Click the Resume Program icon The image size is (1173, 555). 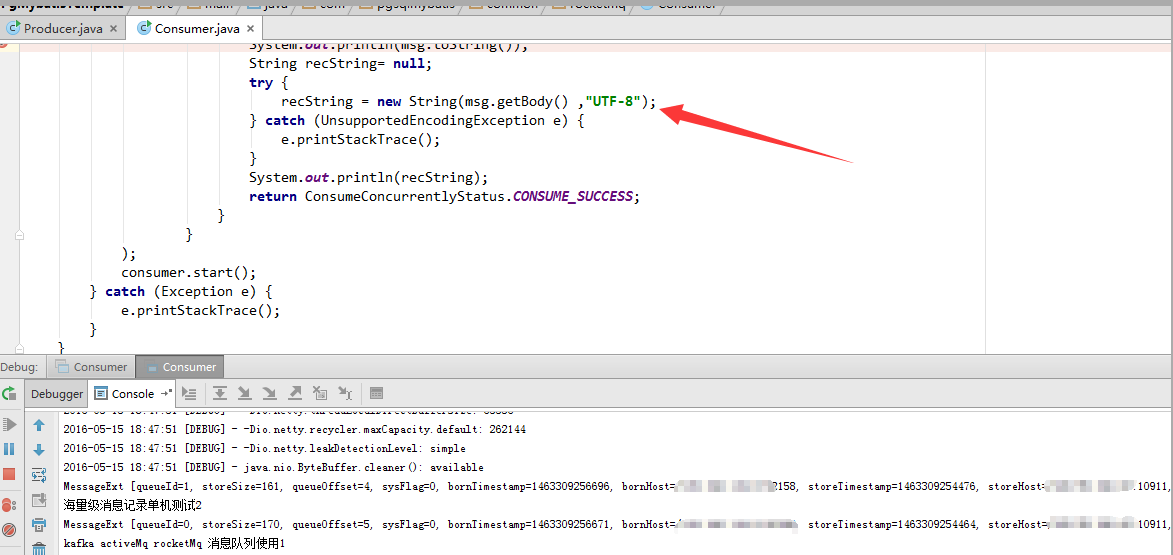coord(9,425)
